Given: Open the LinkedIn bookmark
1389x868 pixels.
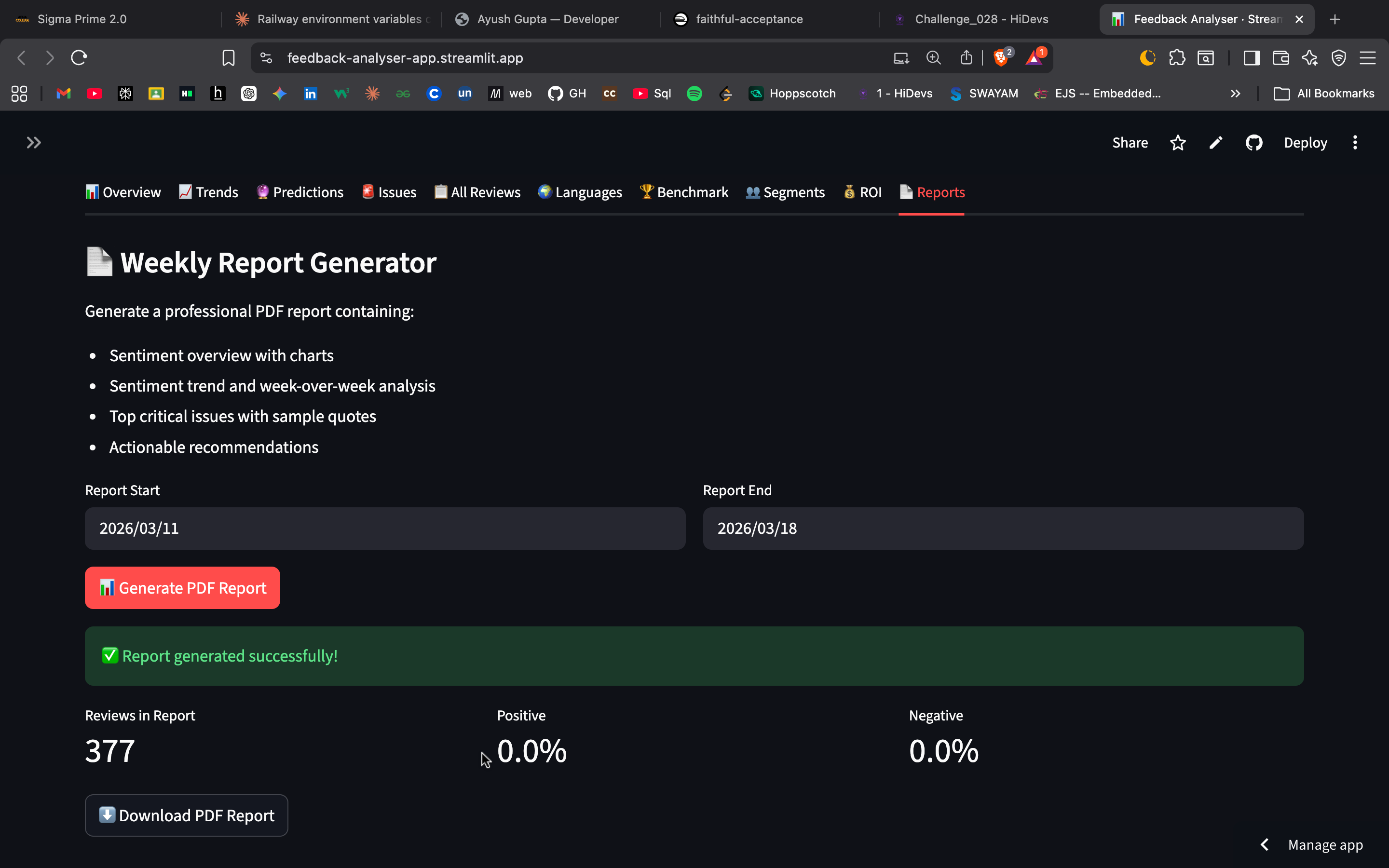Looking at the screenshot, I should pyautogui.click(x=311, y=93).
